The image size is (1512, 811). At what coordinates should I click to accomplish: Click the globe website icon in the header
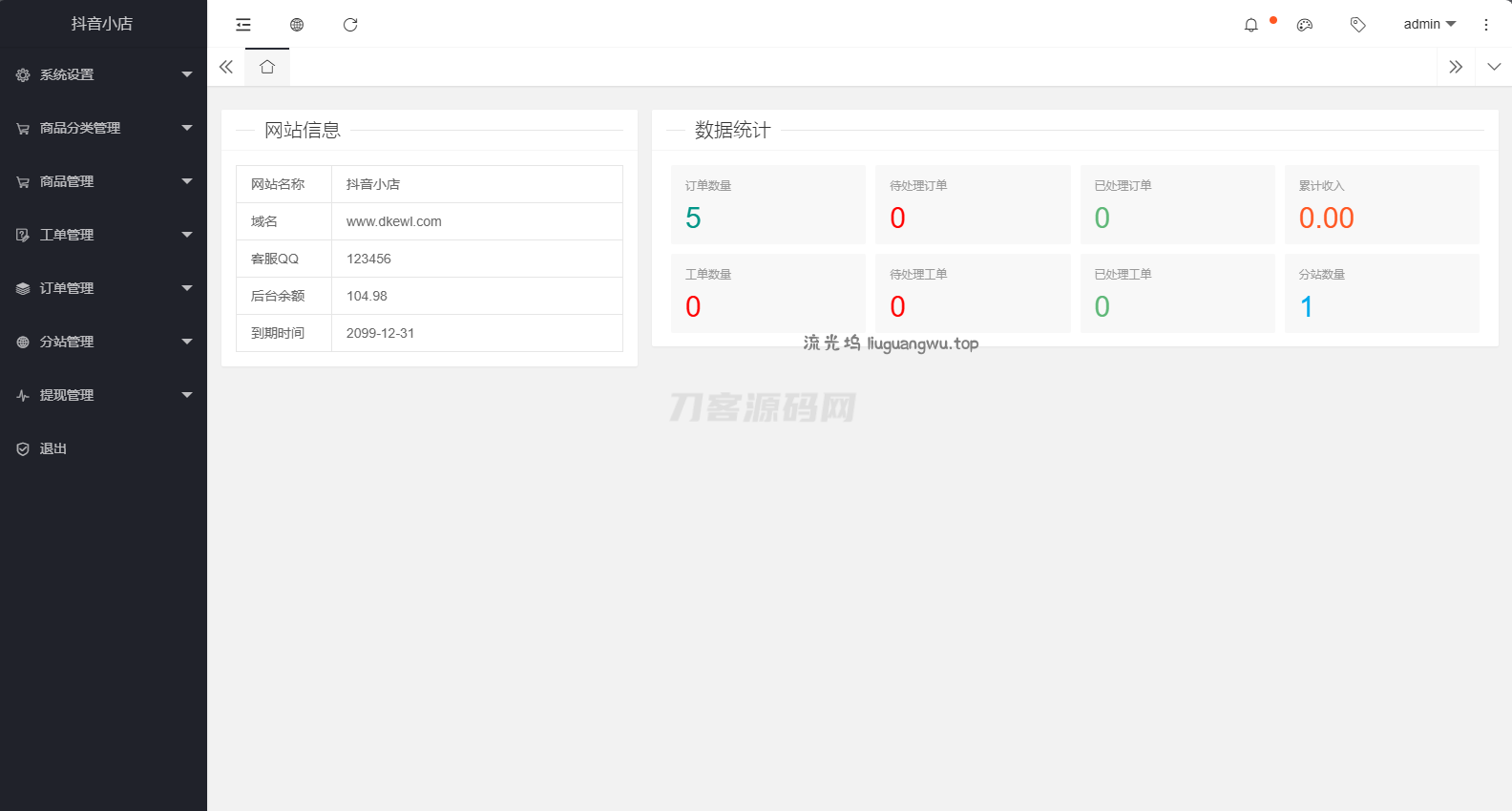(297, 25)
